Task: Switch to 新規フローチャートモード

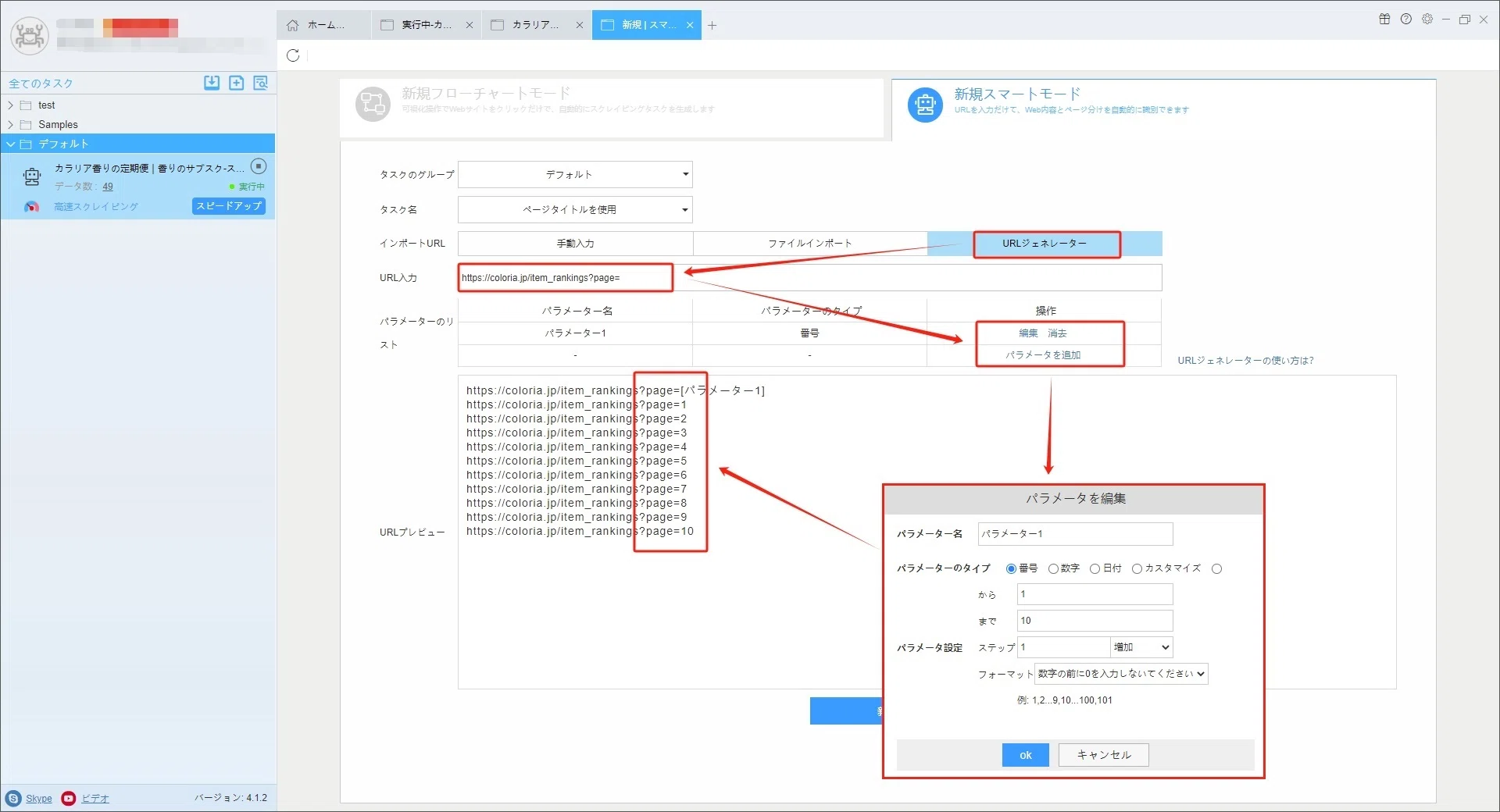Action: (x=612, y=109)
